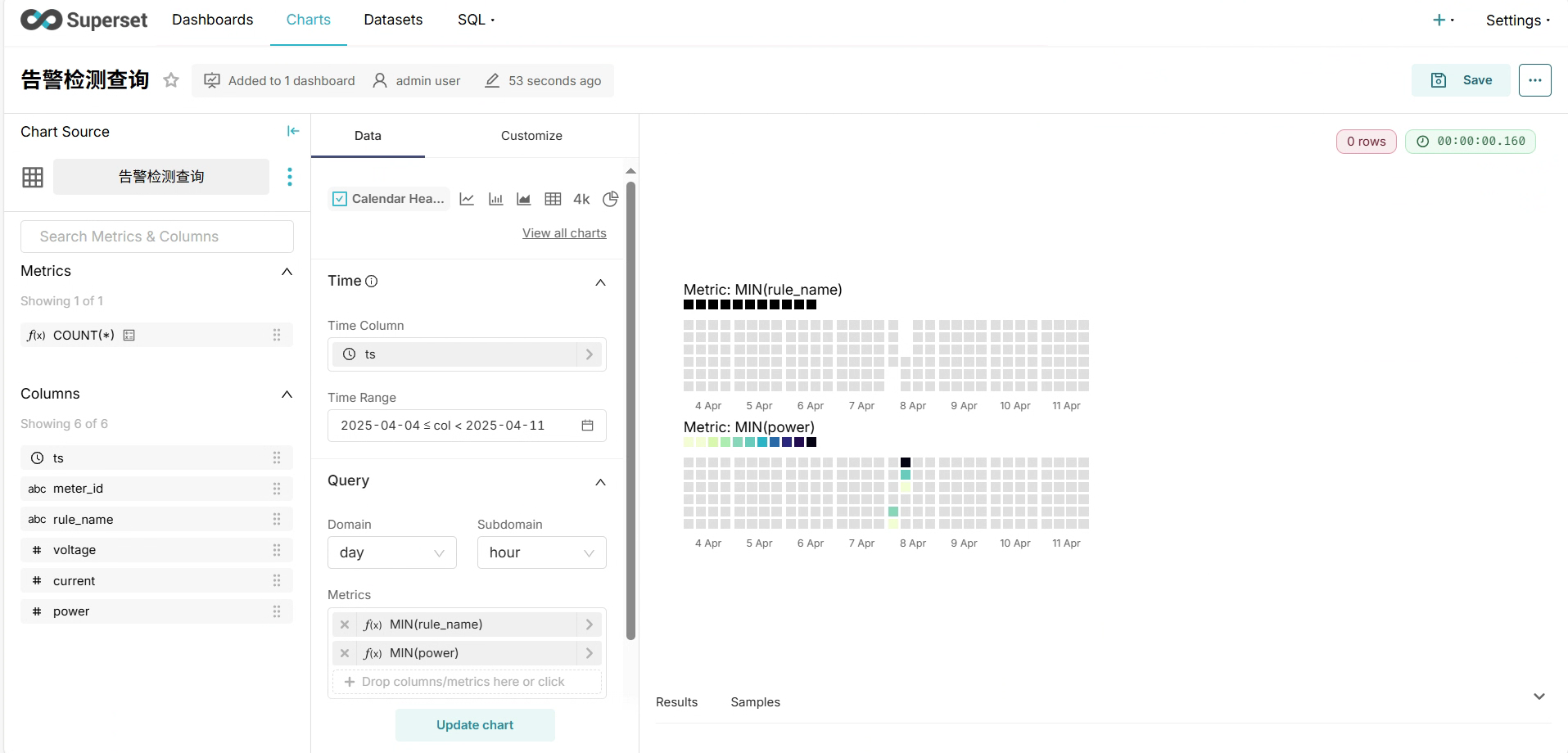Click the COUNT(*) certification details icon

point(129,335)
